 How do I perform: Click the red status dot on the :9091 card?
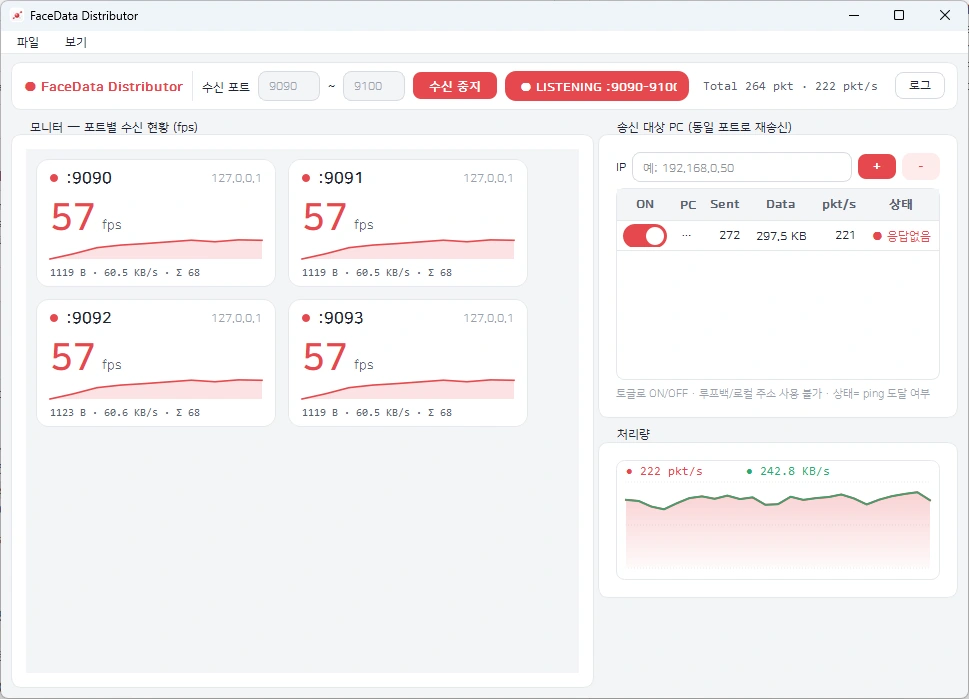click(x=306, y=178)
